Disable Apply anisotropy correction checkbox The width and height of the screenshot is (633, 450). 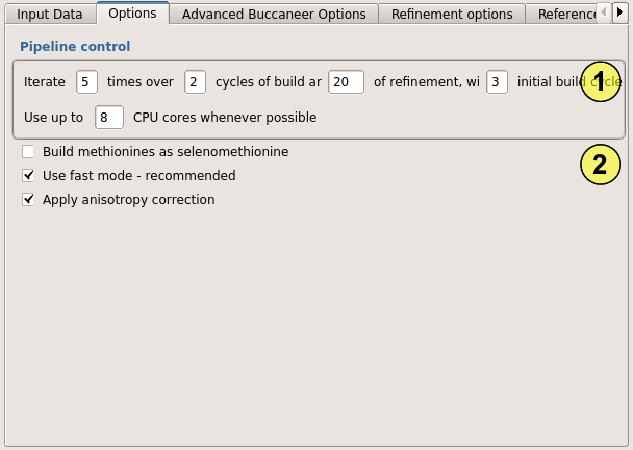28,200
